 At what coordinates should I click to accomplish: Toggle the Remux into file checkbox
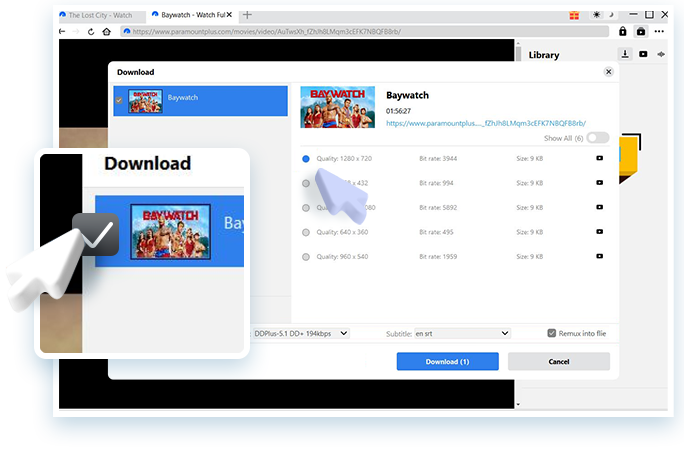551,333
